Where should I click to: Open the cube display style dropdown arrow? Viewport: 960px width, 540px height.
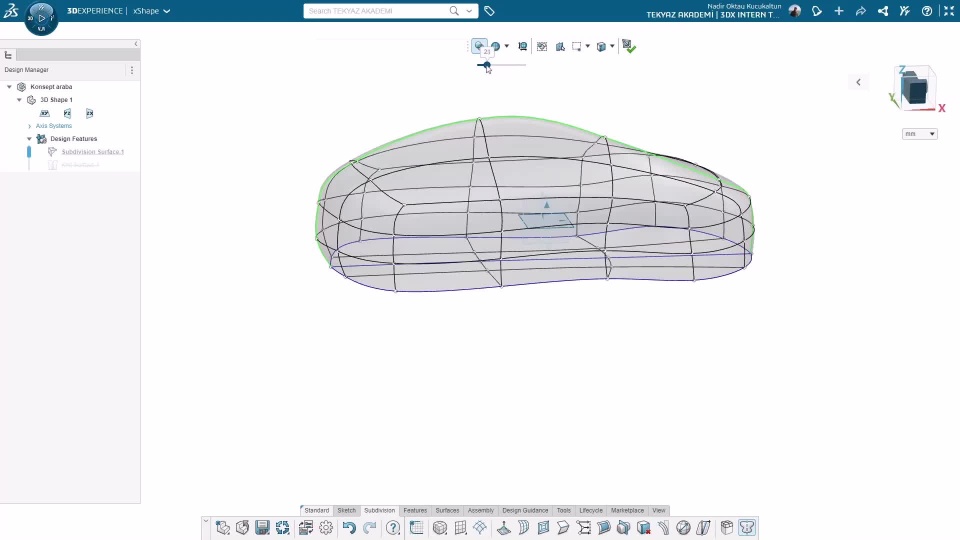(x=612, y=46)
